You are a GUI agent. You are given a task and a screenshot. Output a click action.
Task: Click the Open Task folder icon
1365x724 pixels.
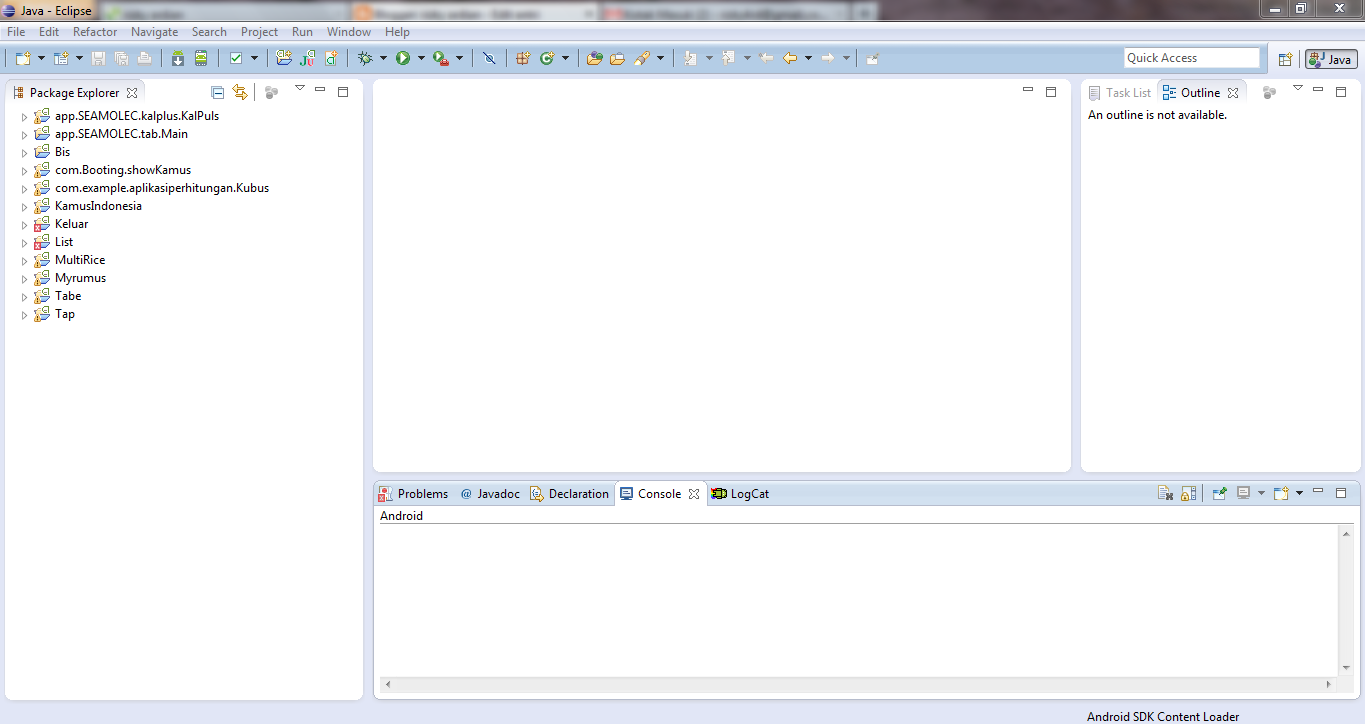(x=617, y=59)
